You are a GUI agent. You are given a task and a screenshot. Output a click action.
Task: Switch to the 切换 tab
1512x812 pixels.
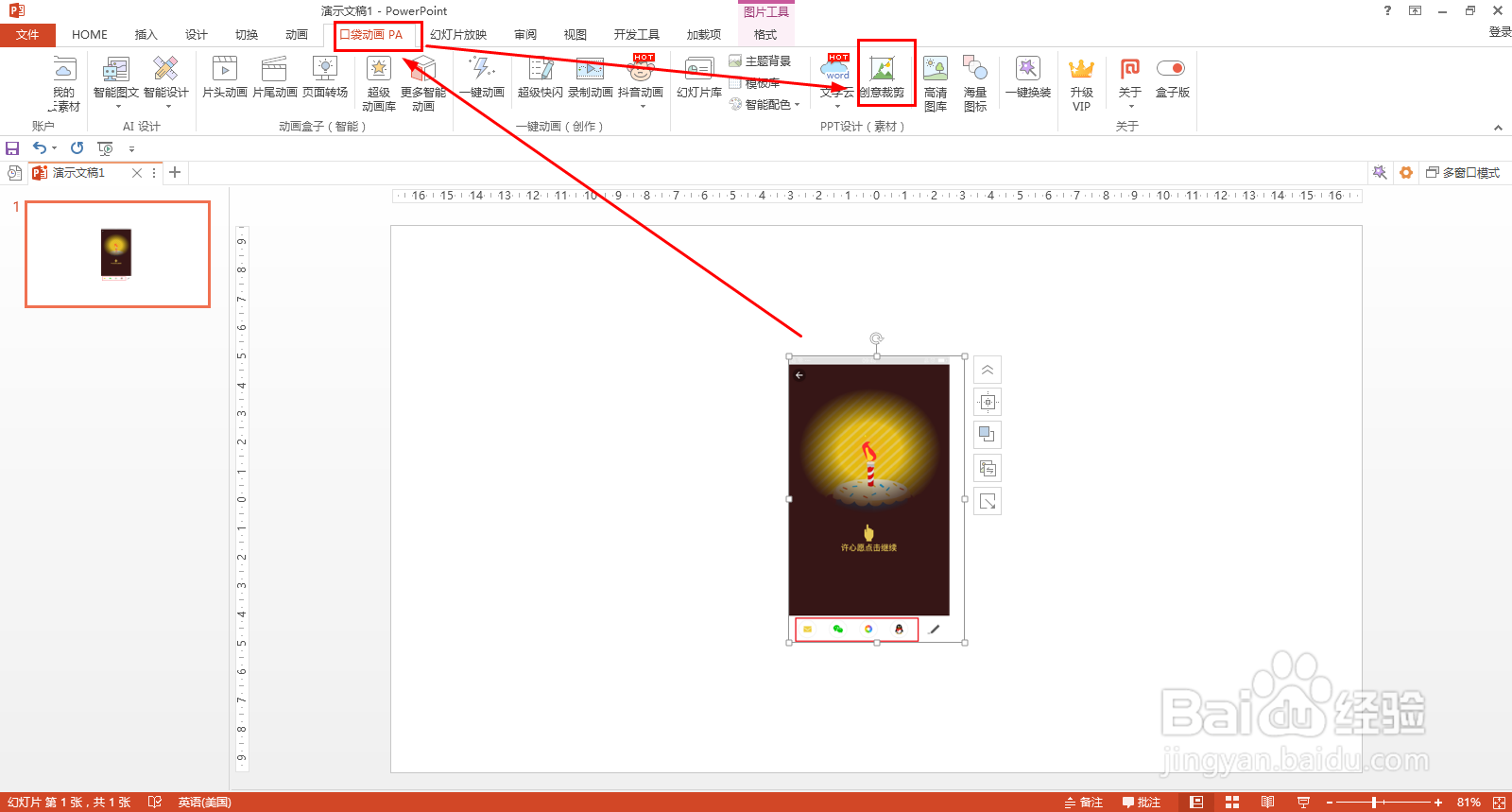tap(247, 35)
